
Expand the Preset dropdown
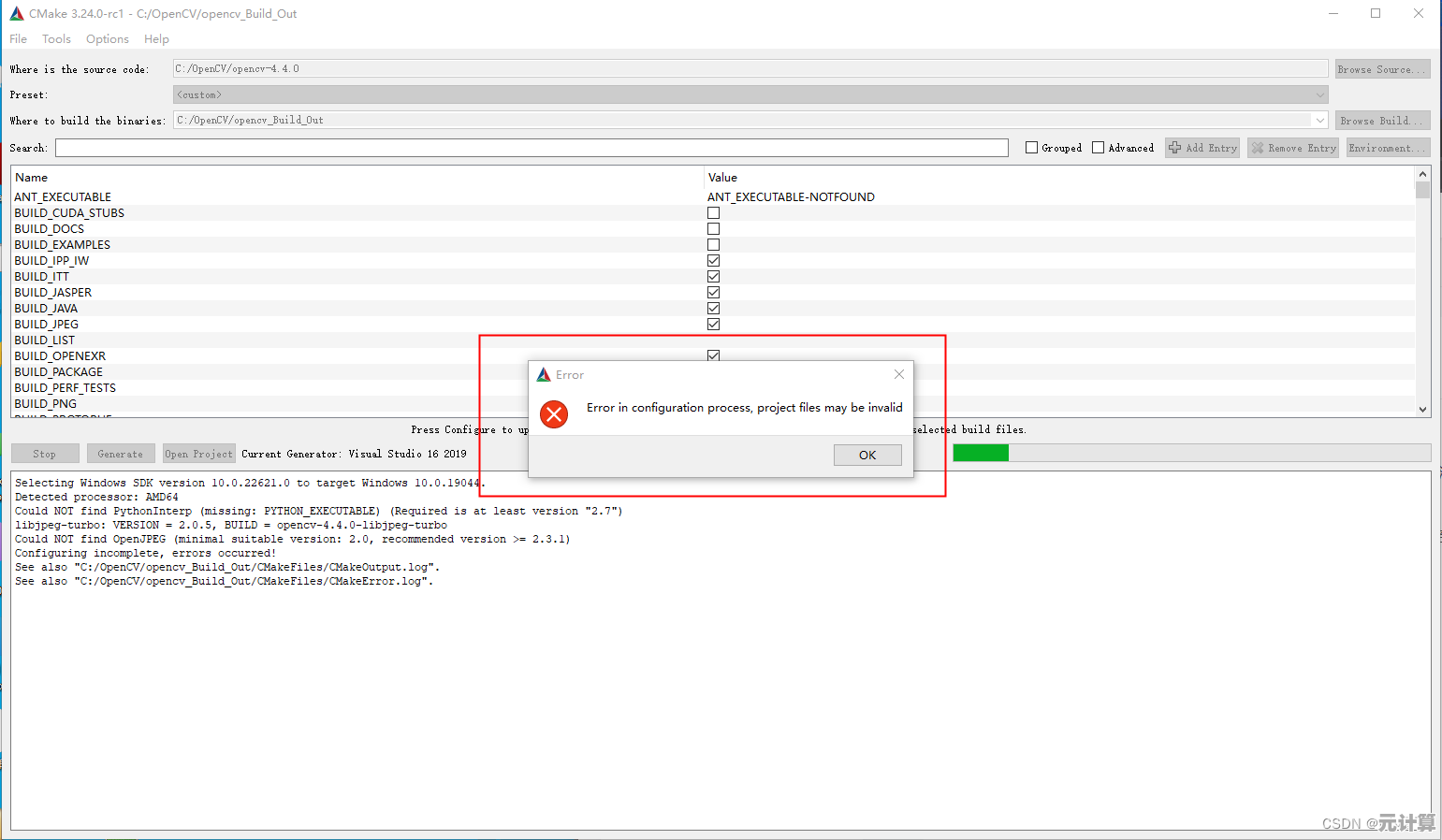tap(1319, 95)
